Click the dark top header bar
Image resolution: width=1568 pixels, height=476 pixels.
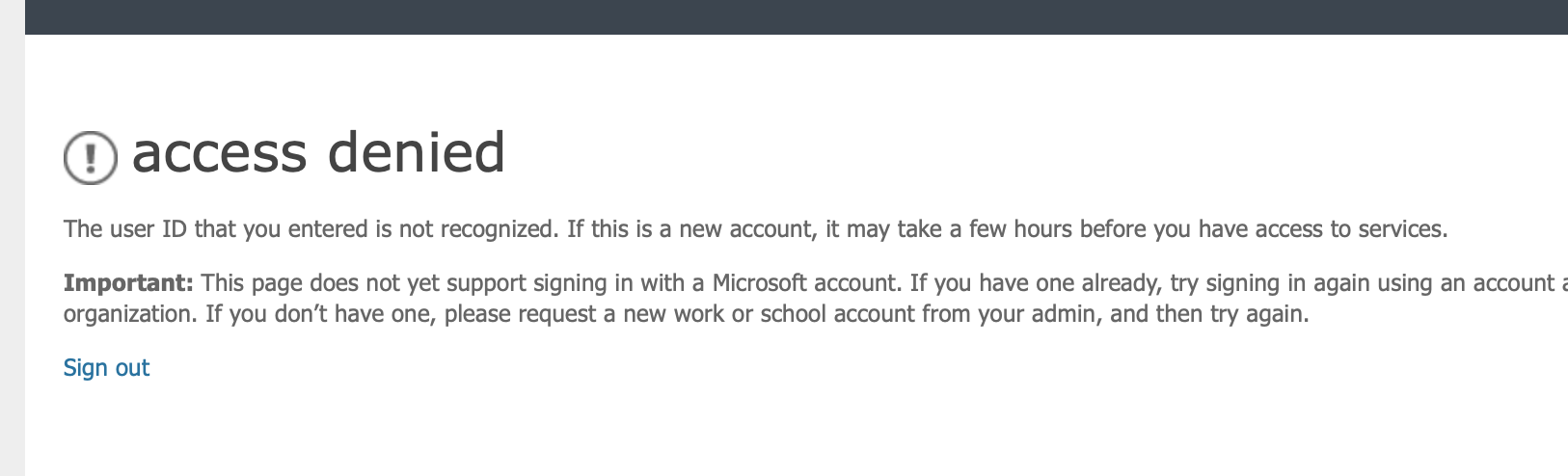797,17
